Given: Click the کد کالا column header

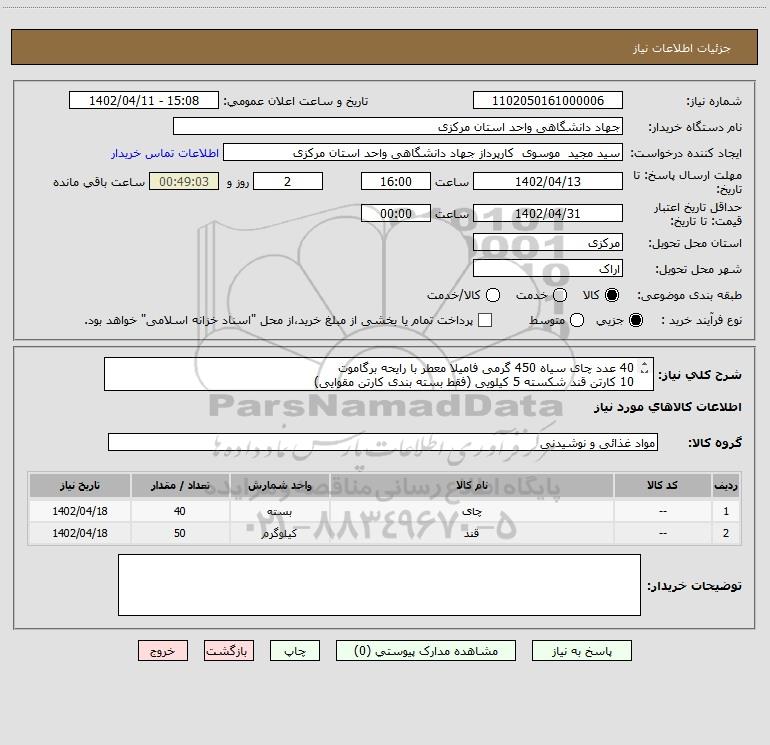Looking at the screenshot, I should tap(662, 485).
